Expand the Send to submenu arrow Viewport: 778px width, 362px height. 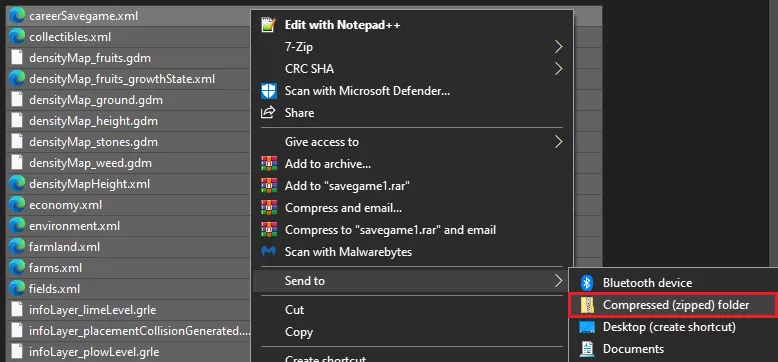pyautogui.click(x=559, y=281)
